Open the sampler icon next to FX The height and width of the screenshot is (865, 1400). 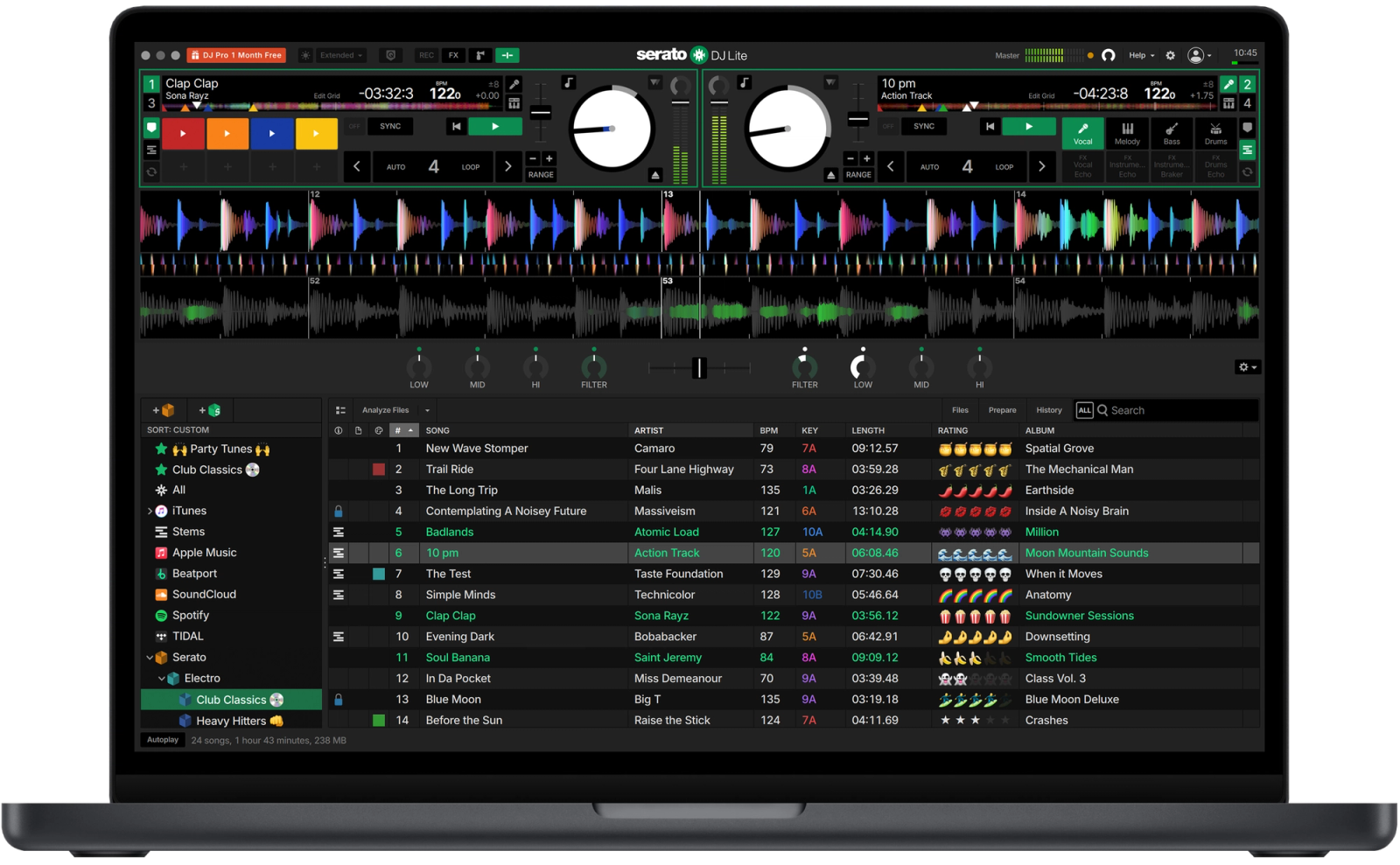click(480, 55)
